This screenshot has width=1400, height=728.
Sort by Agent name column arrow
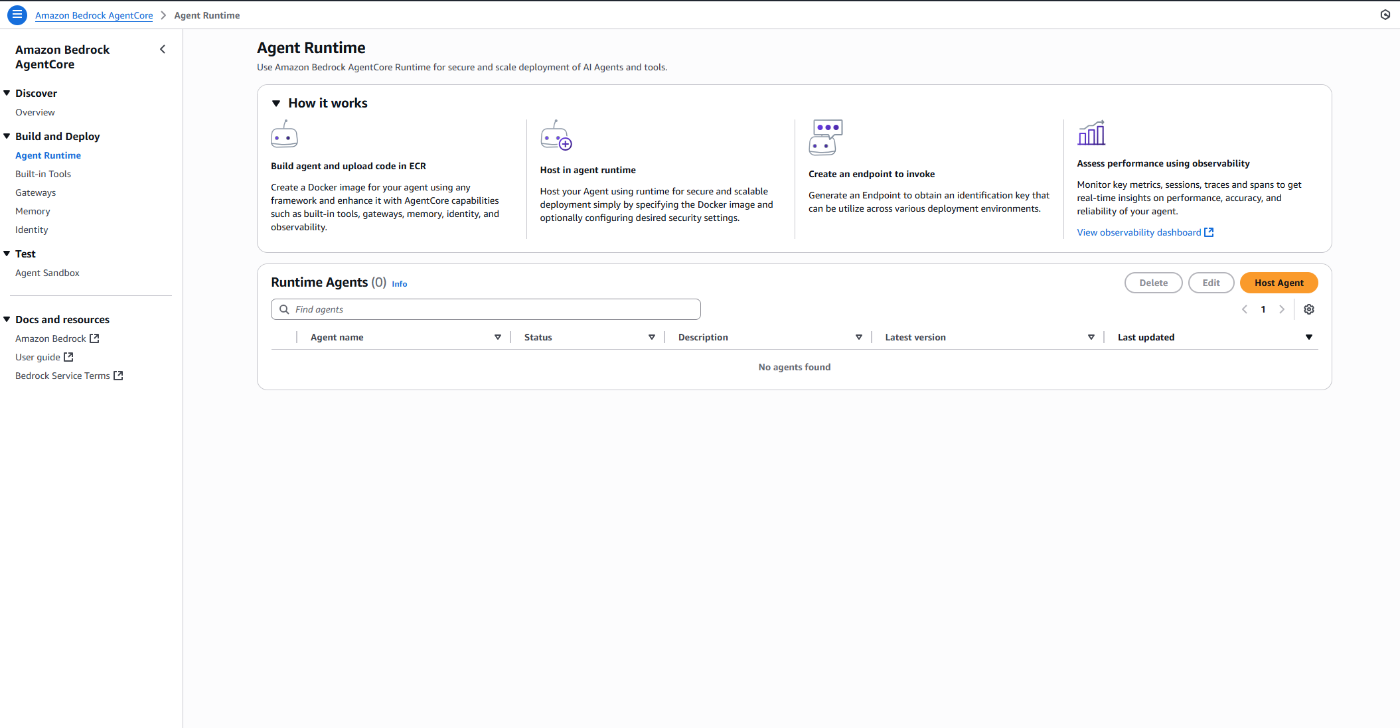[x=498, y=338]
